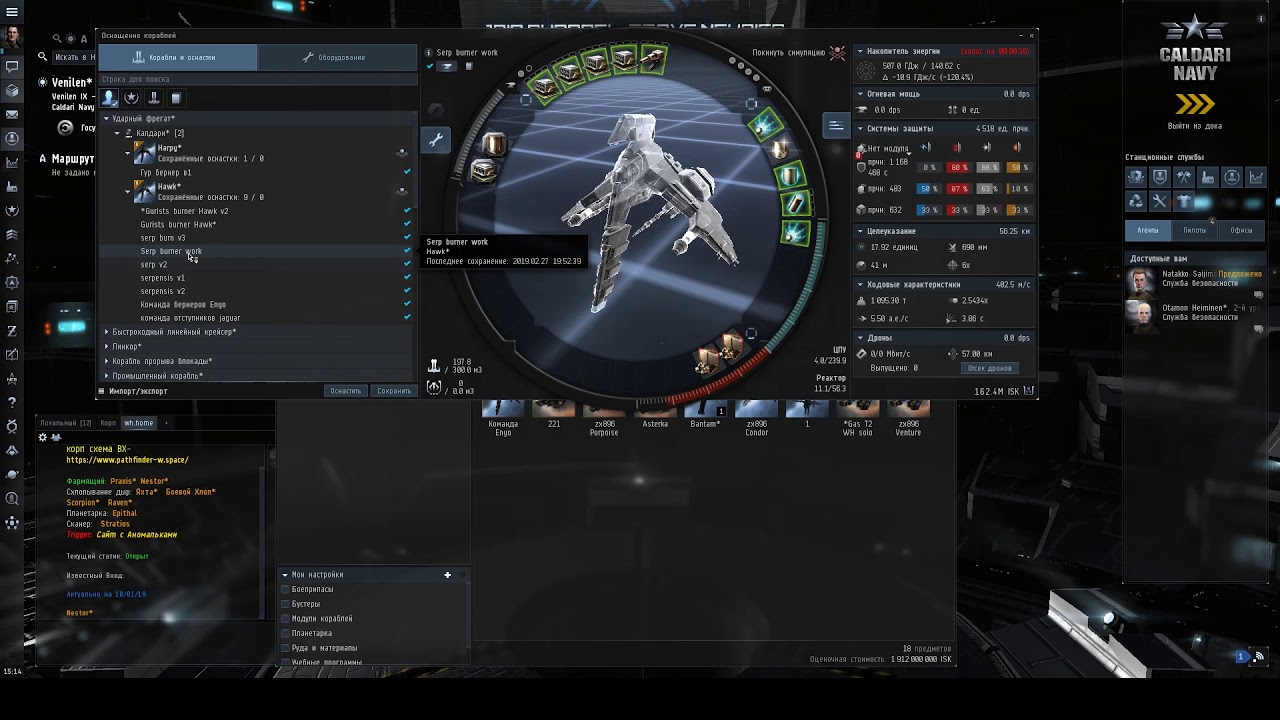This screenshot has width=1280, height=720.
Task: Toggle the checkmark on Команда бернеров Enyo fitting
Action: click(x=407, y=304)
